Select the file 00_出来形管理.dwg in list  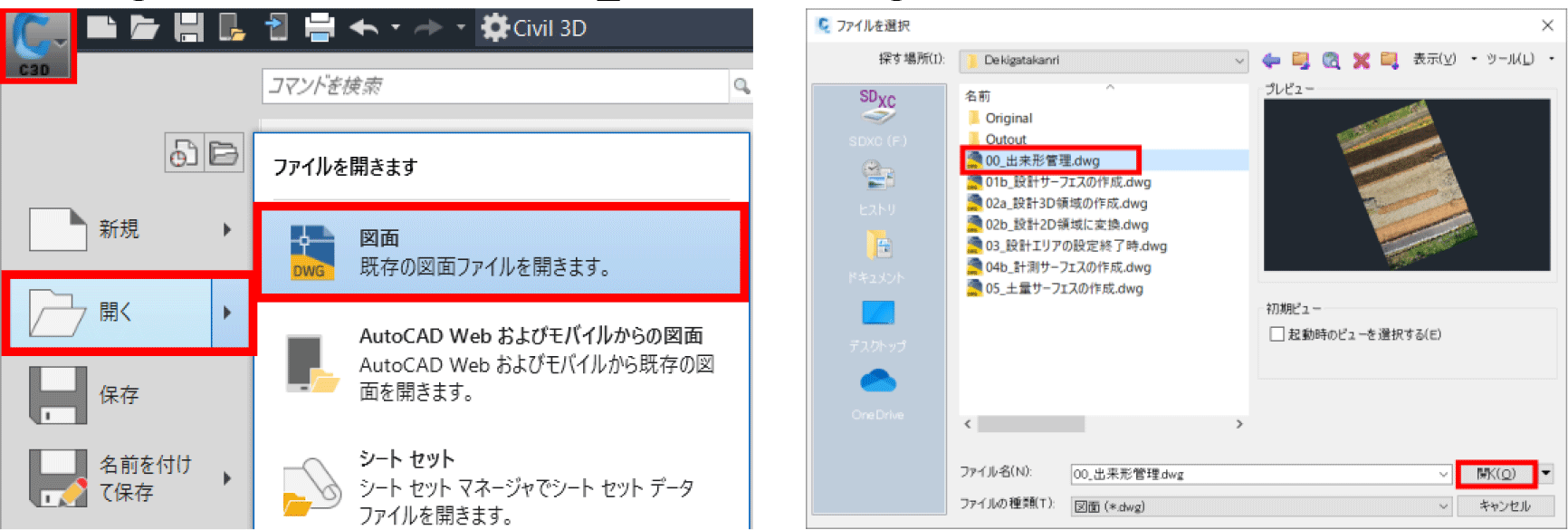1043,160
